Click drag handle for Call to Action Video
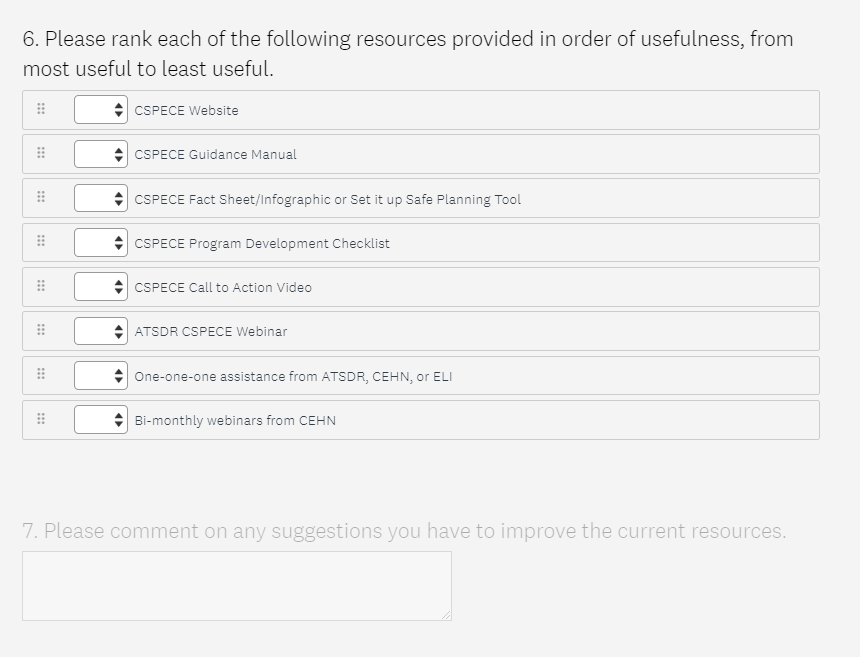 tap(41, 286)
